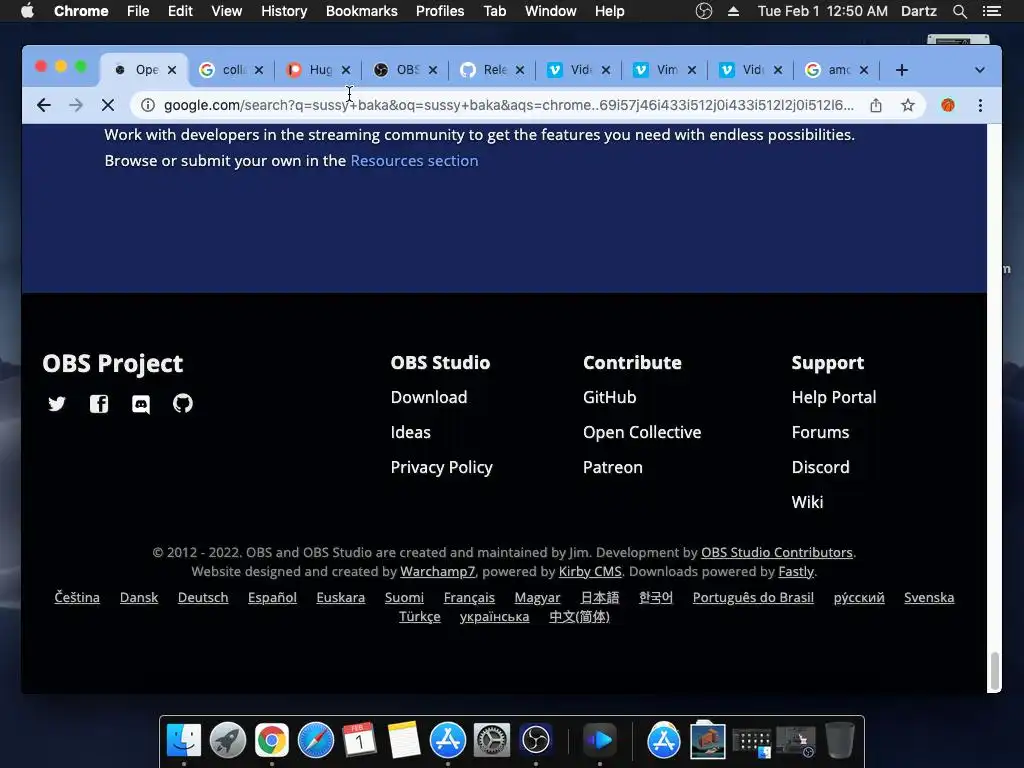Viewport: 1024px width, 768px height.
Task: Open the Apple menu
Action: coord(27,11)
